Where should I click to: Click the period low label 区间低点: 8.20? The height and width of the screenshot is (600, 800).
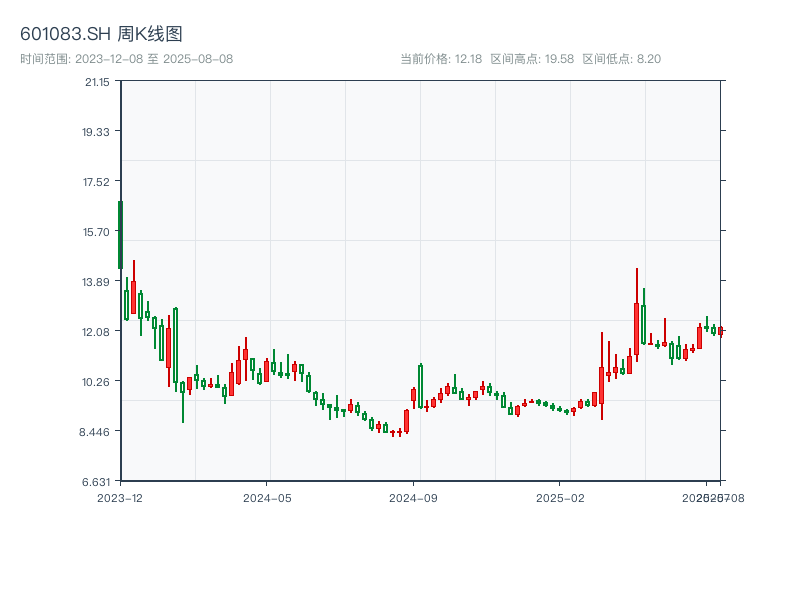pyautogui.click(x=621, y=59)
